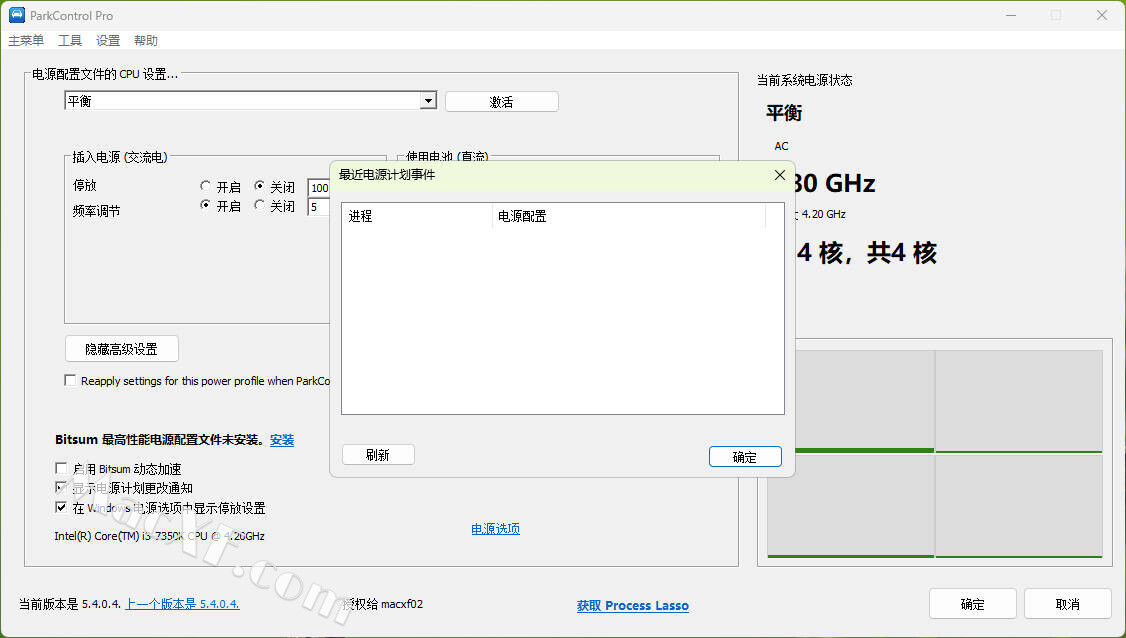Toggle the 显示电源计划更改通知 checkbox
The height and width of the screenshot is (638, 1126).
tap(61, 488)
